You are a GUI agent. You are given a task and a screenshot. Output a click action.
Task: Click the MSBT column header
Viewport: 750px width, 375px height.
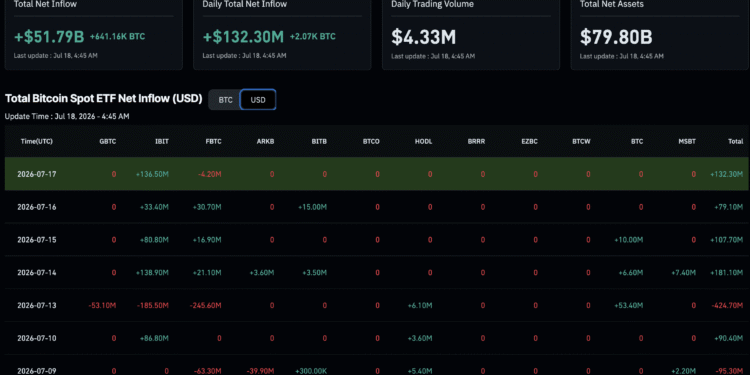[x=687, y=142]
